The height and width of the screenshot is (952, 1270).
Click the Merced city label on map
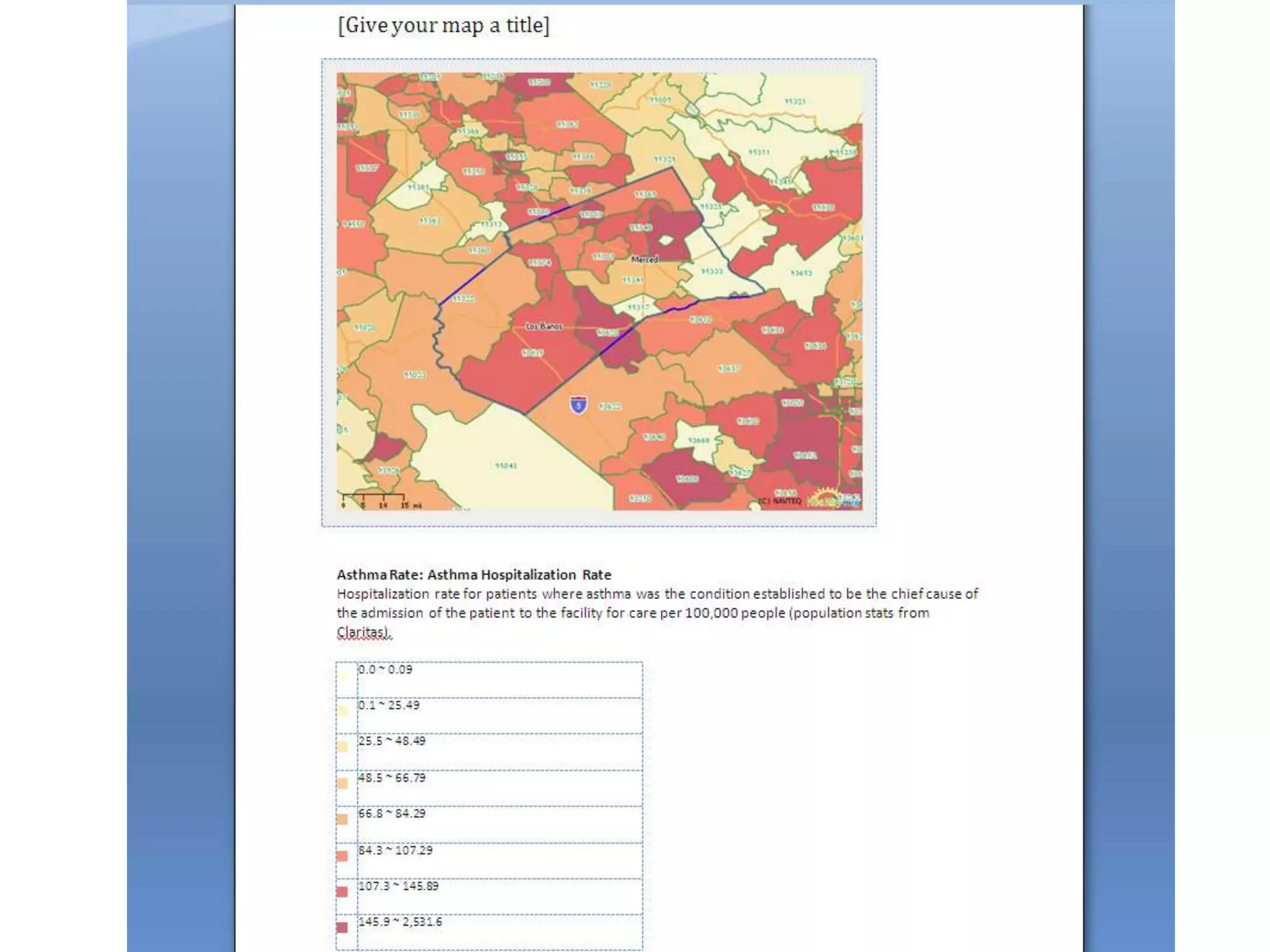click(x=644, y=260)
